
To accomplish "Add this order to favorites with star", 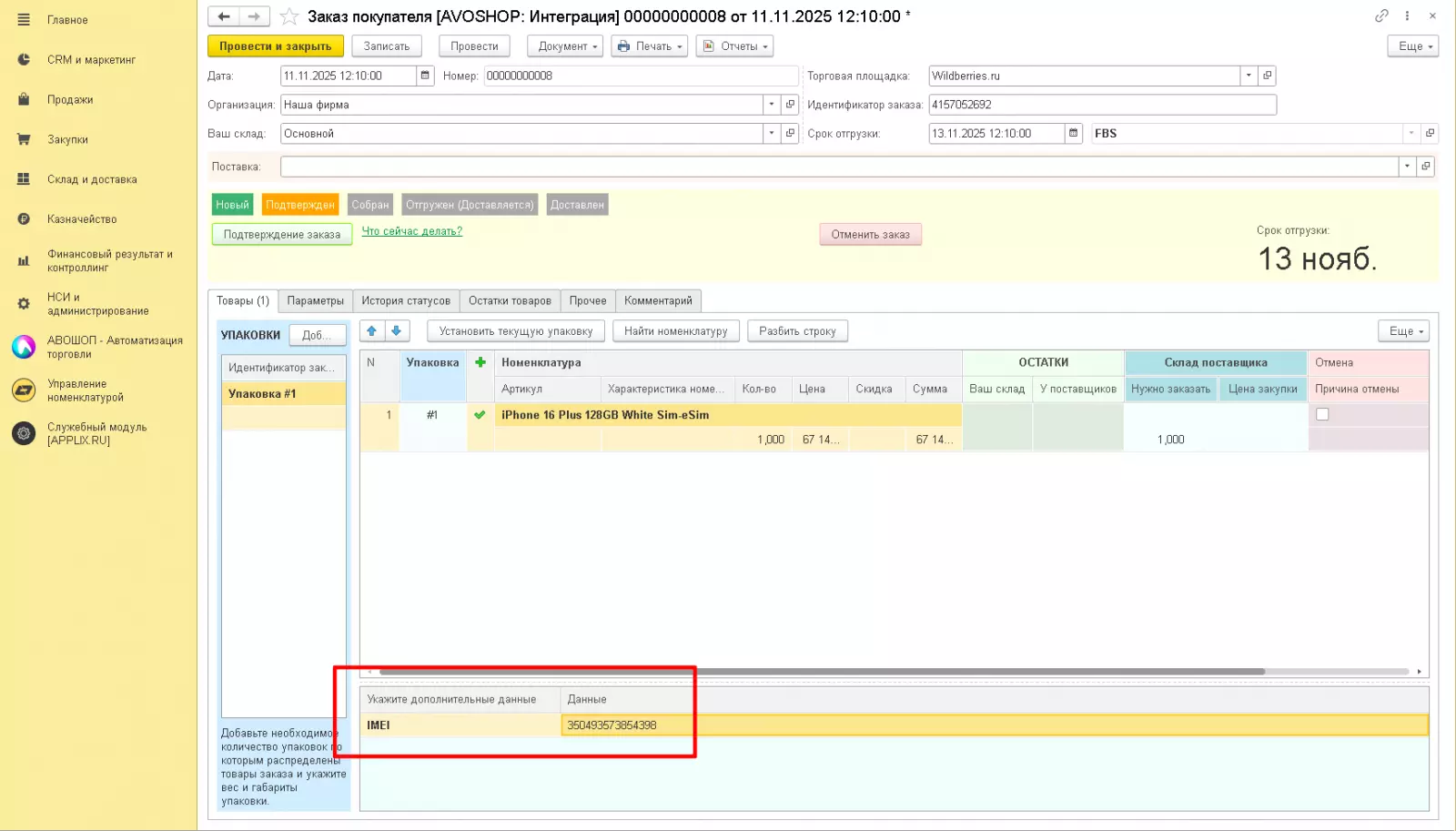I will [x=288, y=16].
